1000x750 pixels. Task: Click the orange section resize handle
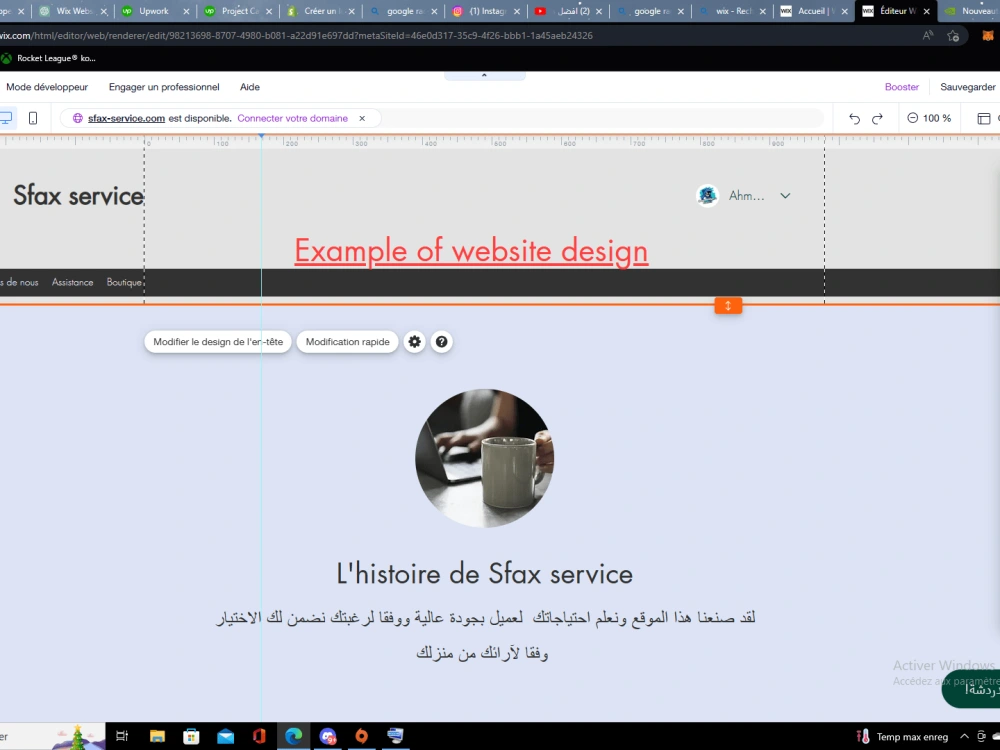click(x=728, y=305)
